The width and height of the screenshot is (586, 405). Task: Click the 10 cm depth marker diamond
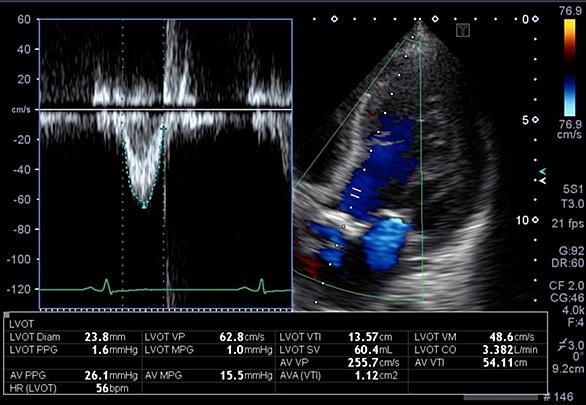point(536,220)
